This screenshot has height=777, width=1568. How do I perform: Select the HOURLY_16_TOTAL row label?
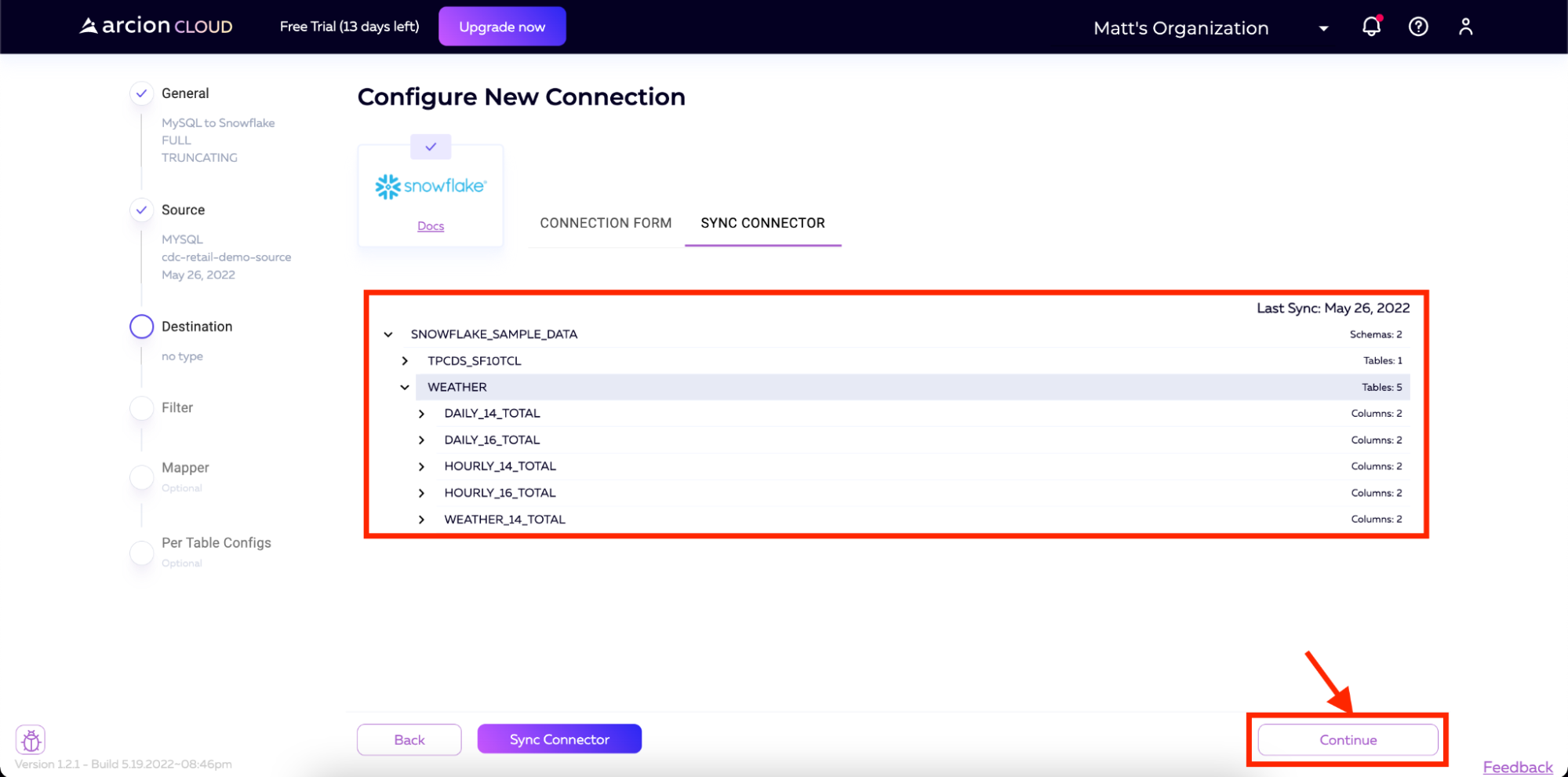pos(500,493)
